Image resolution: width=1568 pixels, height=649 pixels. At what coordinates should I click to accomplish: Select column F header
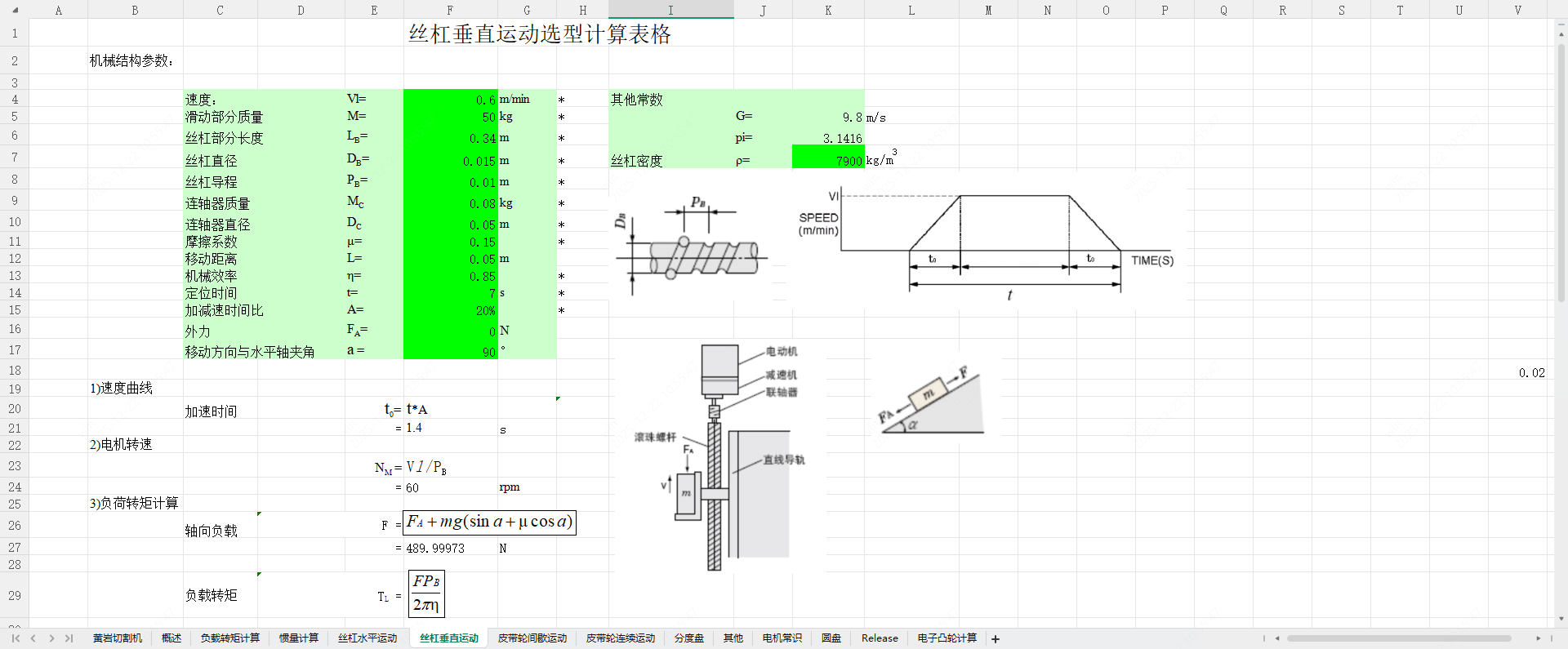pos(450,11)
